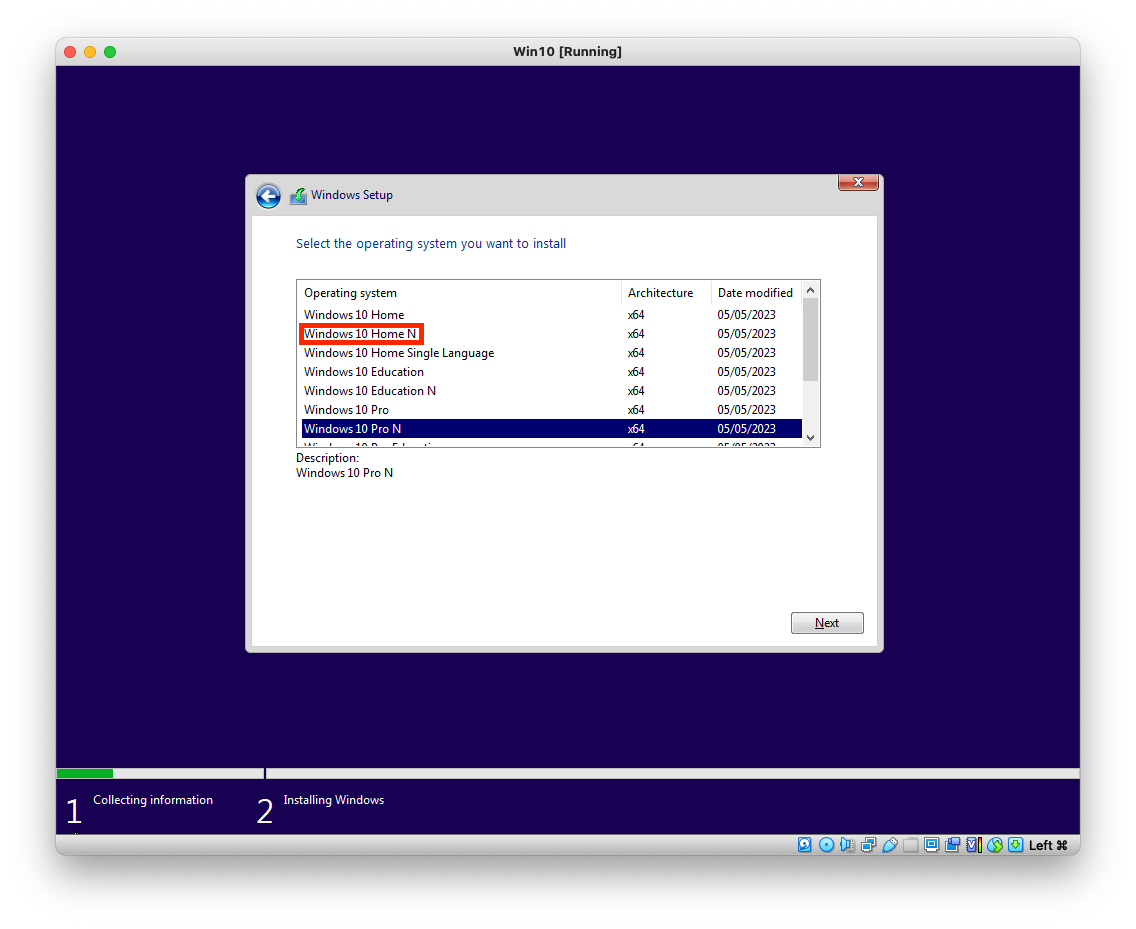Choose Windows 10 Home Single Language

click(551, 353)
